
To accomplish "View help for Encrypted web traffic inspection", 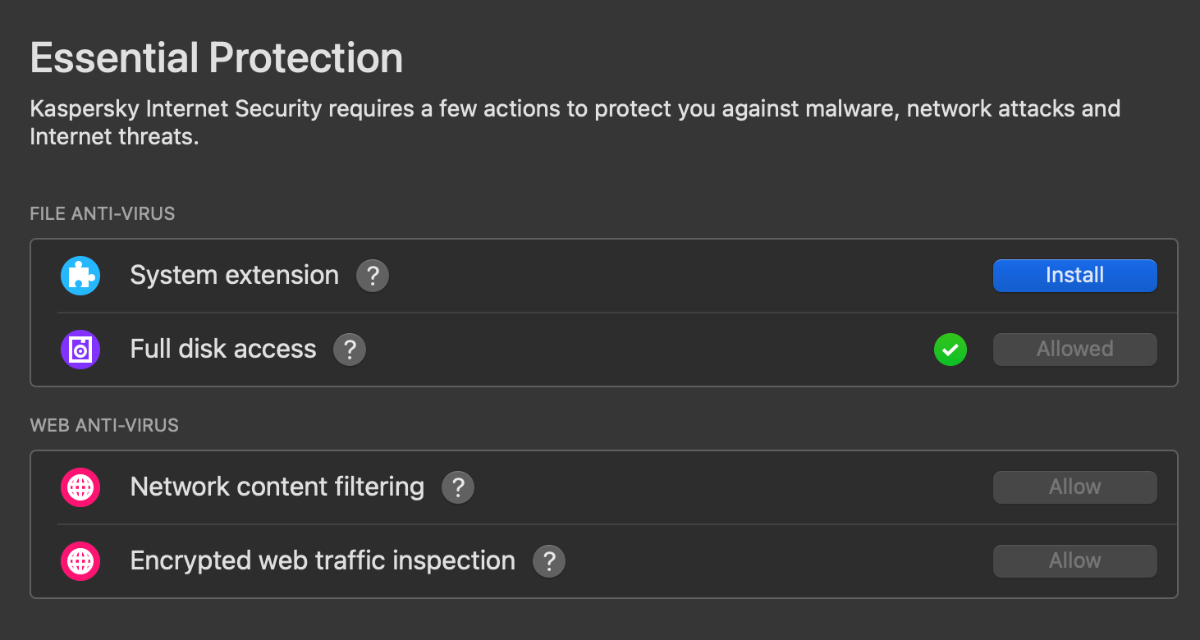I will (549, 561).
